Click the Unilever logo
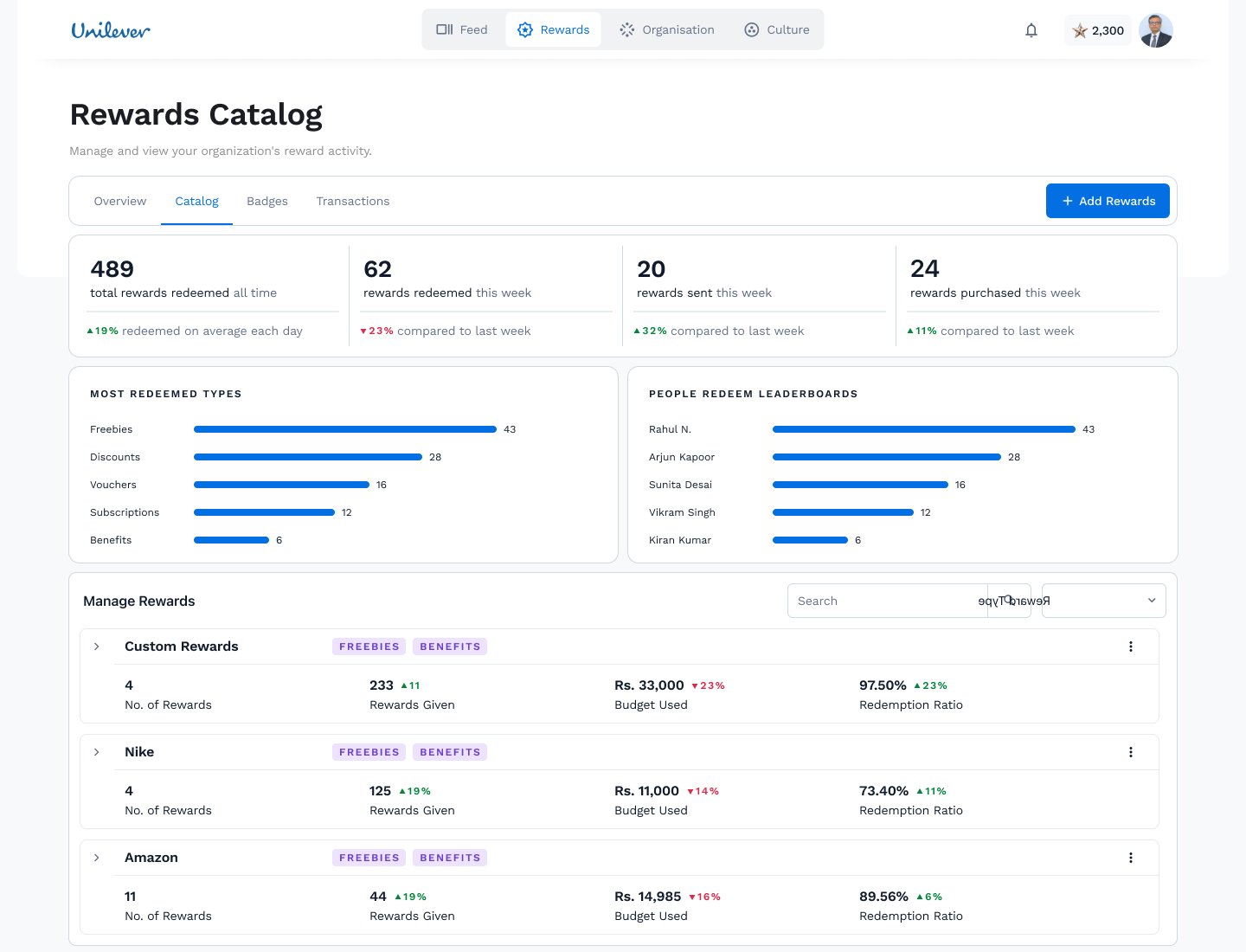This screenshot has width=1246, height=952. click(x=111, y=30)
